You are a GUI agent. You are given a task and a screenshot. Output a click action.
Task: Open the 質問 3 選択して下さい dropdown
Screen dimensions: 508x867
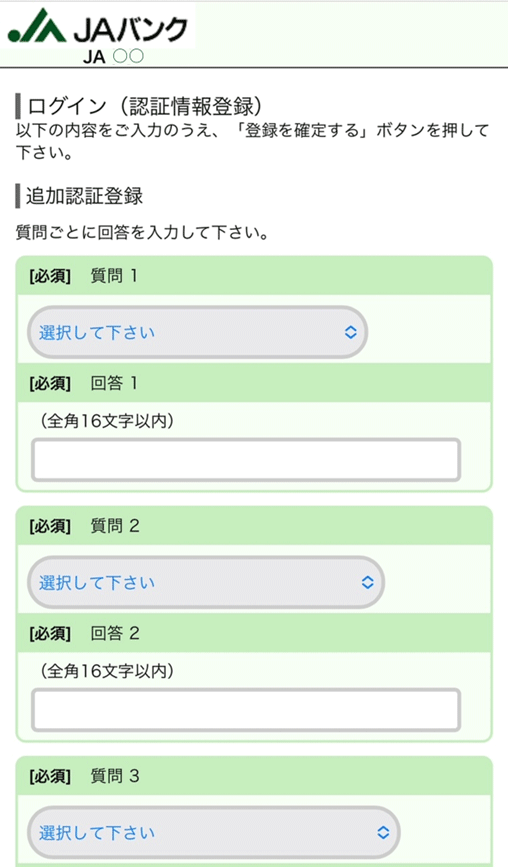click(x=213, y=832)
